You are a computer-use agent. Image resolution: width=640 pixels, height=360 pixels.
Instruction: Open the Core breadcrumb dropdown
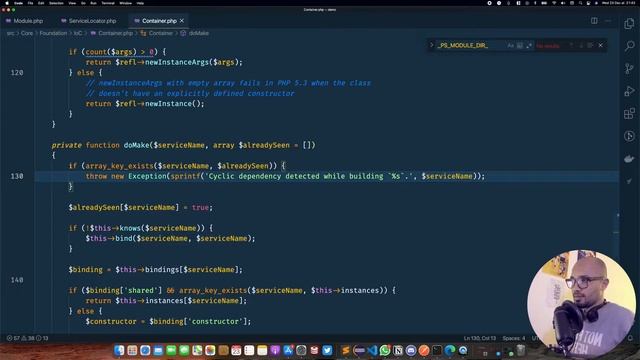tap(27, 33)
